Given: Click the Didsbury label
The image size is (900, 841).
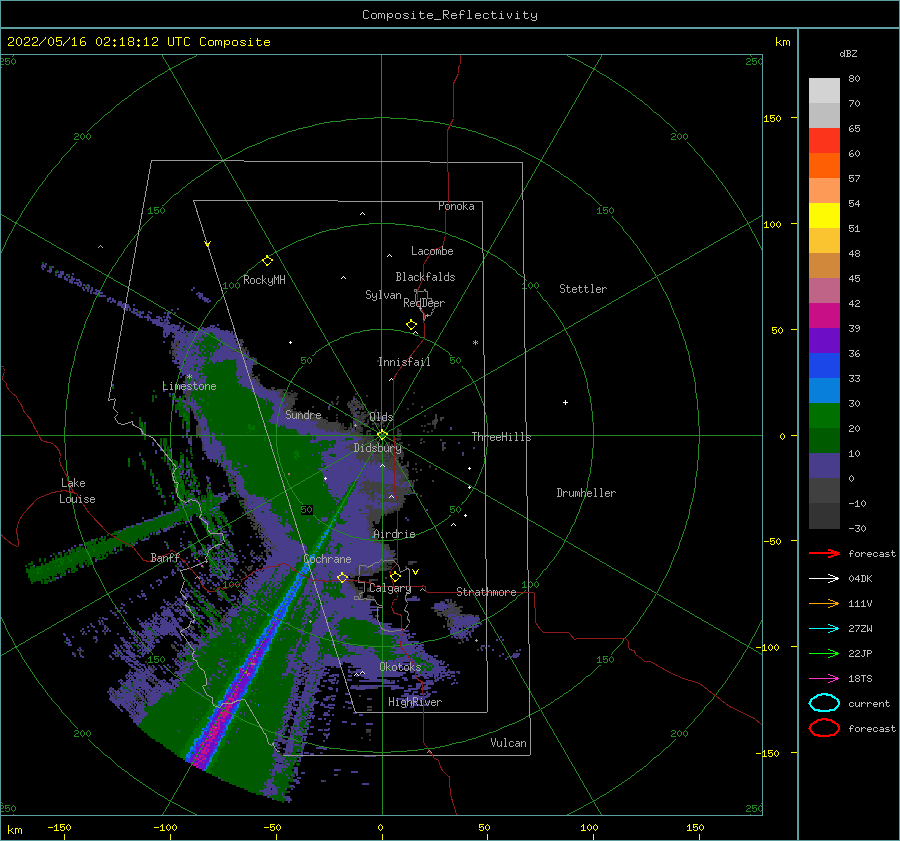Looking at the screenshot, I should (378, 448).
